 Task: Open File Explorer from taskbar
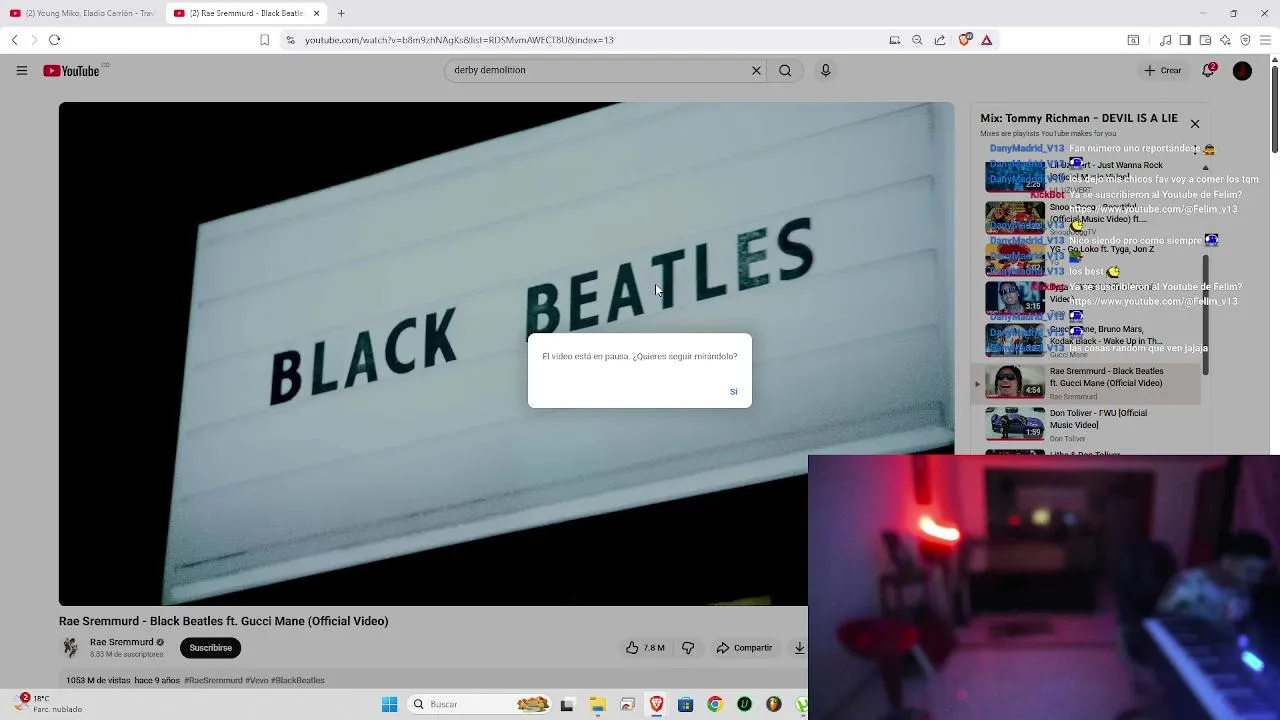(597, 704)
